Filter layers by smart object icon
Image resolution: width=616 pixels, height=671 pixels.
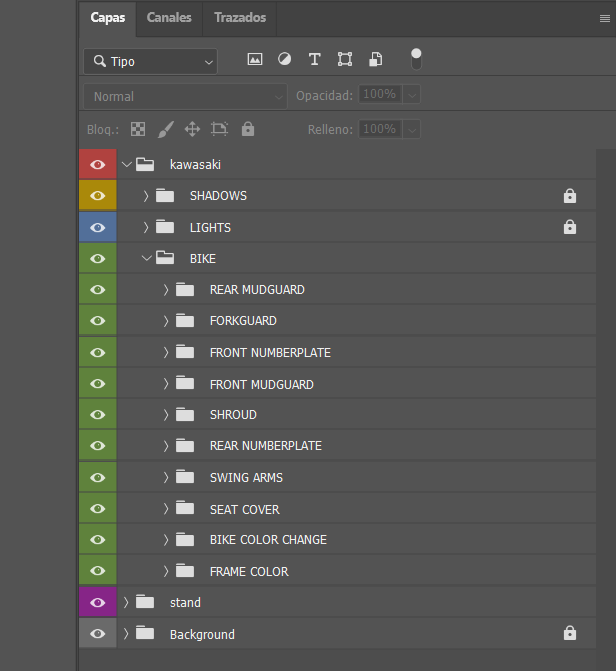(x=375, y=60)
